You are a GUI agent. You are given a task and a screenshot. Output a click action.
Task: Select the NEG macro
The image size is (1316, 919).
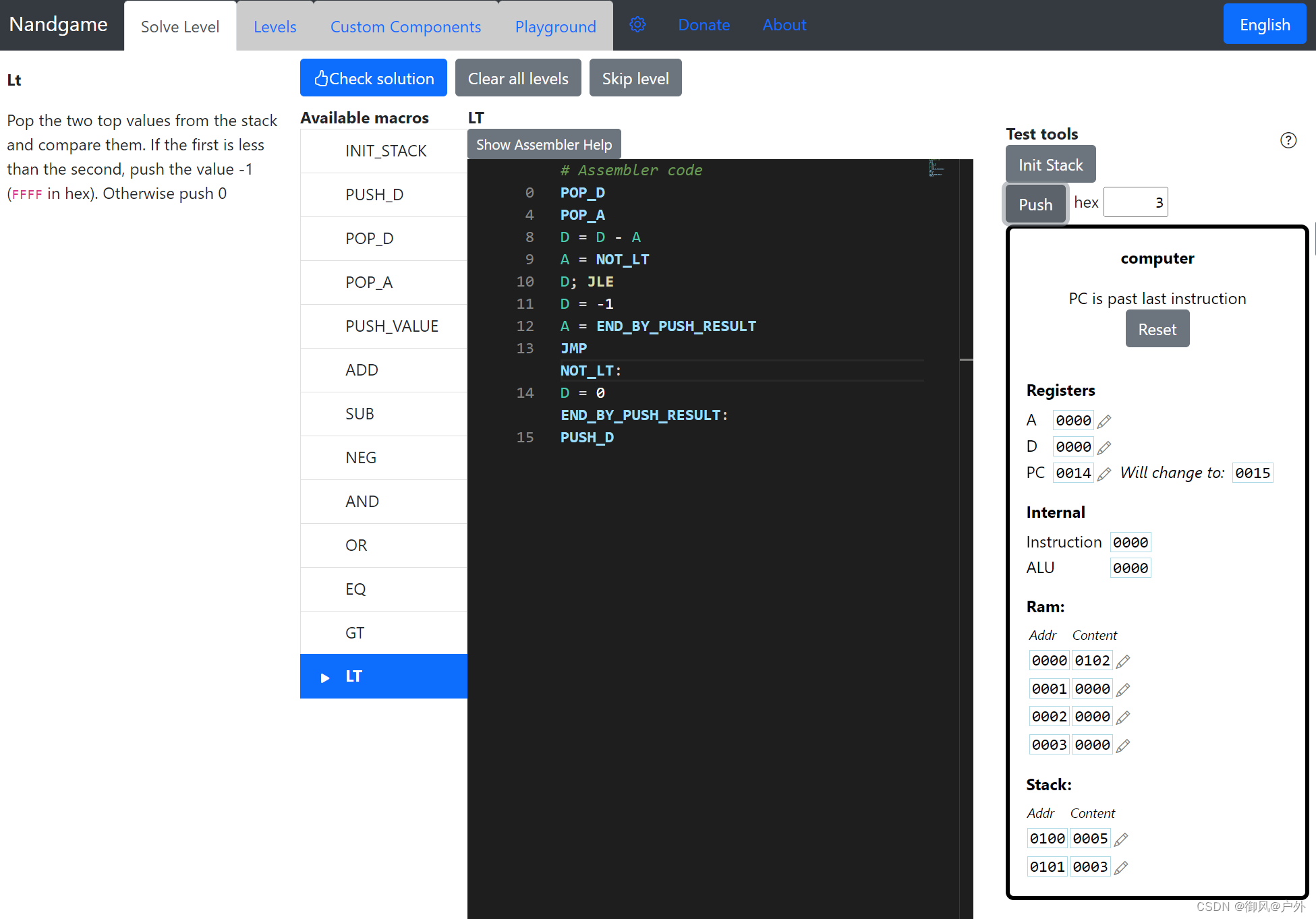[x=361, y=457]
